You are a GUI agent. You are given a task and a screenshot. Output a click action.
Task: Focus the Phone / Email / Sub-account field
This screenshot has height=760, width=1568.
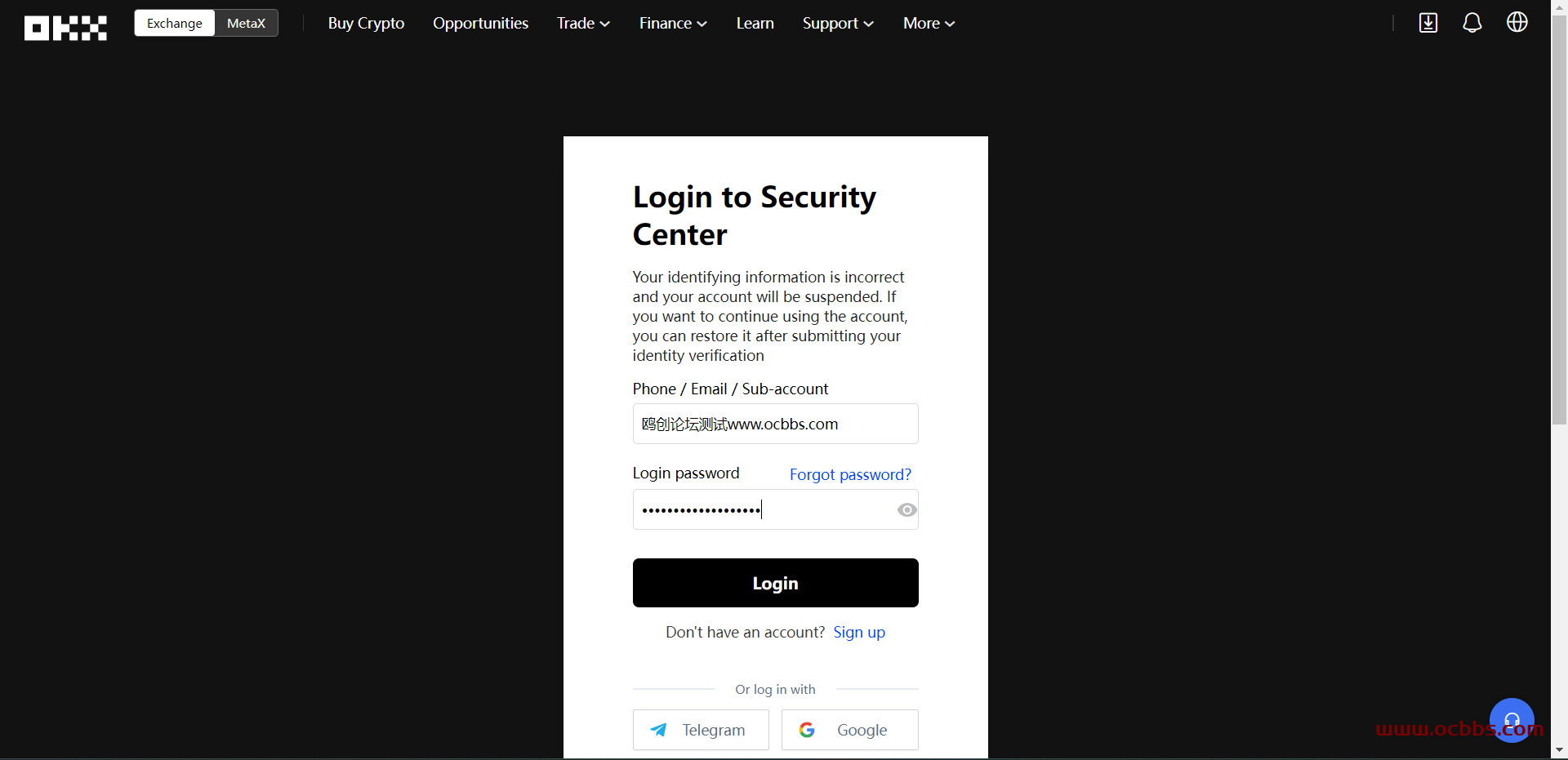click(776, 424)
